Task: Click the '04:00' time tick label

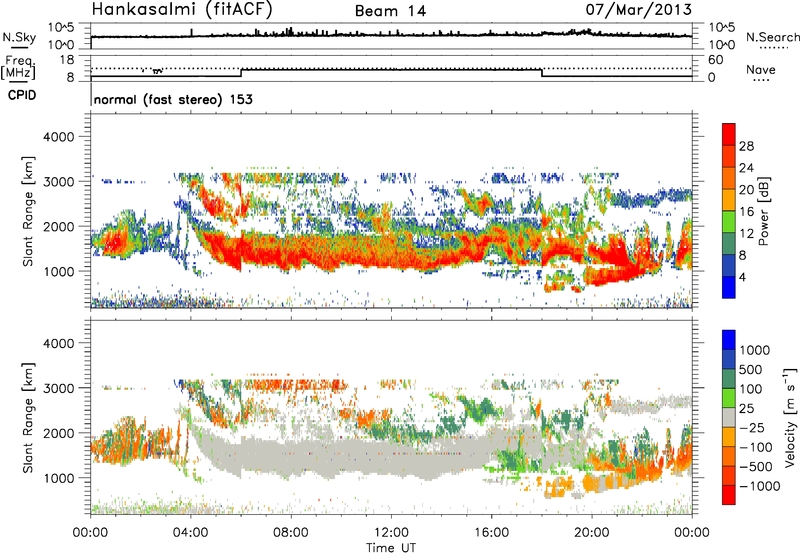Action: 190,533
